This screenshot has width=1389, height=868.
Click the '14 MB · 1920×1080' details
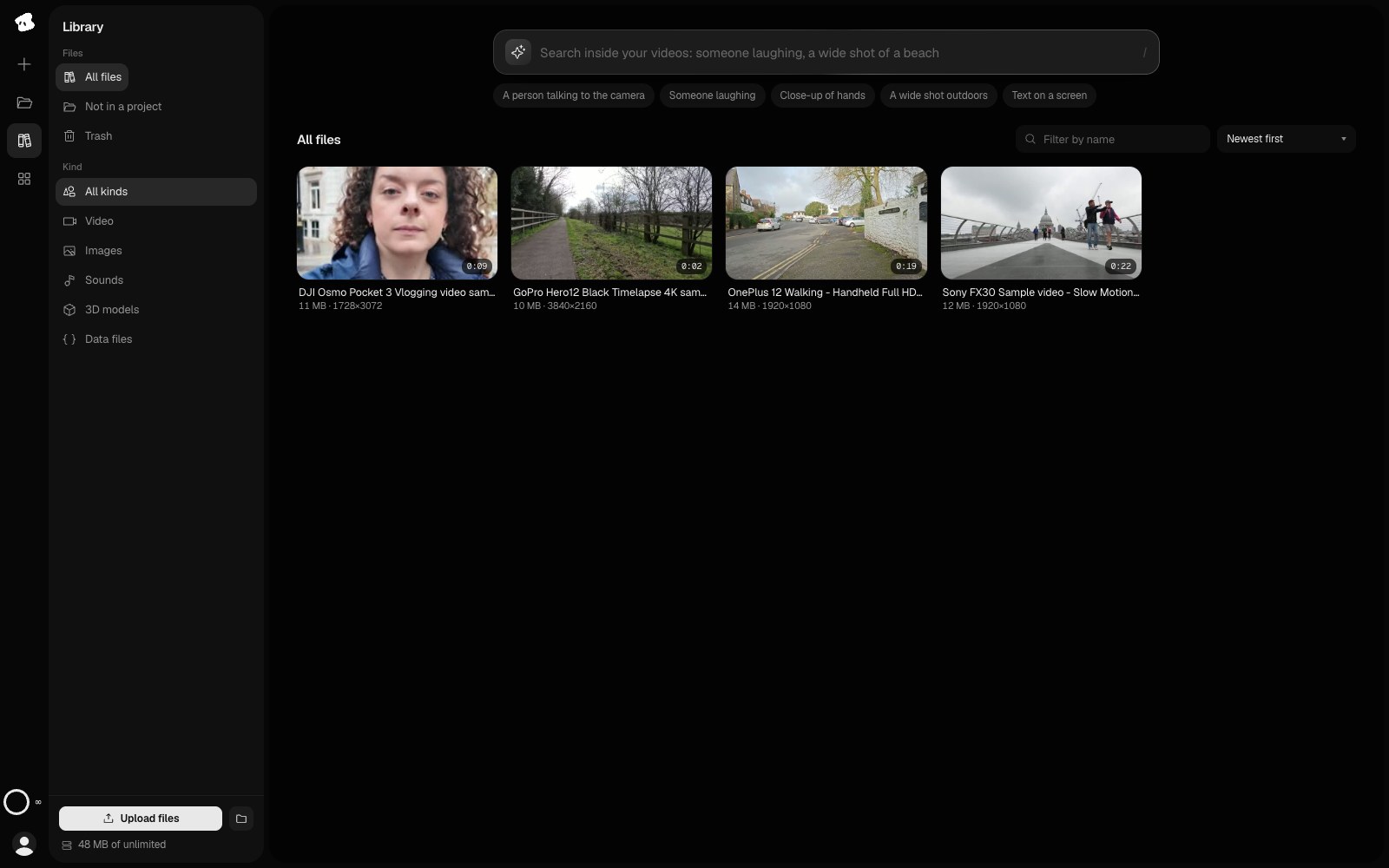pyautogui.click(x=769, y=306)
